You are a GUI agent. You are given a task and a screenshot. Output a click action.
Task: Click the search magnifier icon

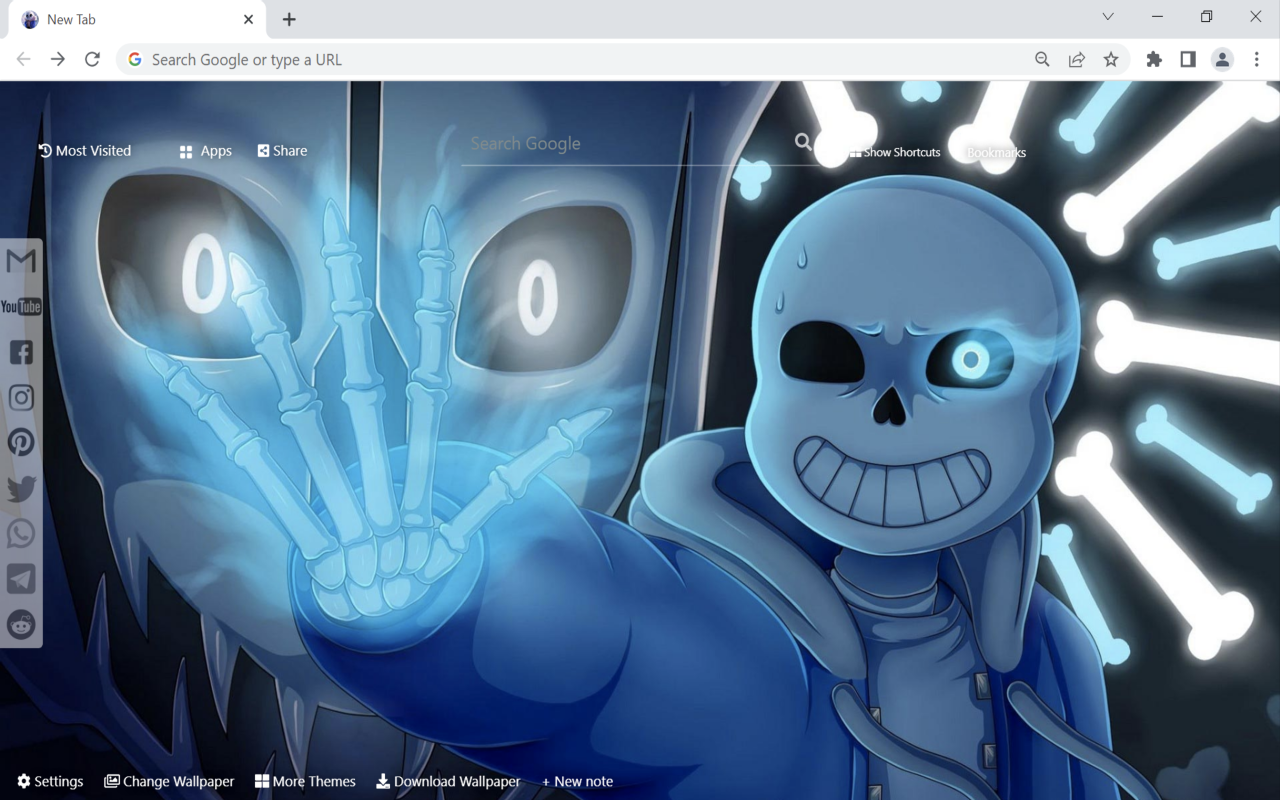[803, 142]
